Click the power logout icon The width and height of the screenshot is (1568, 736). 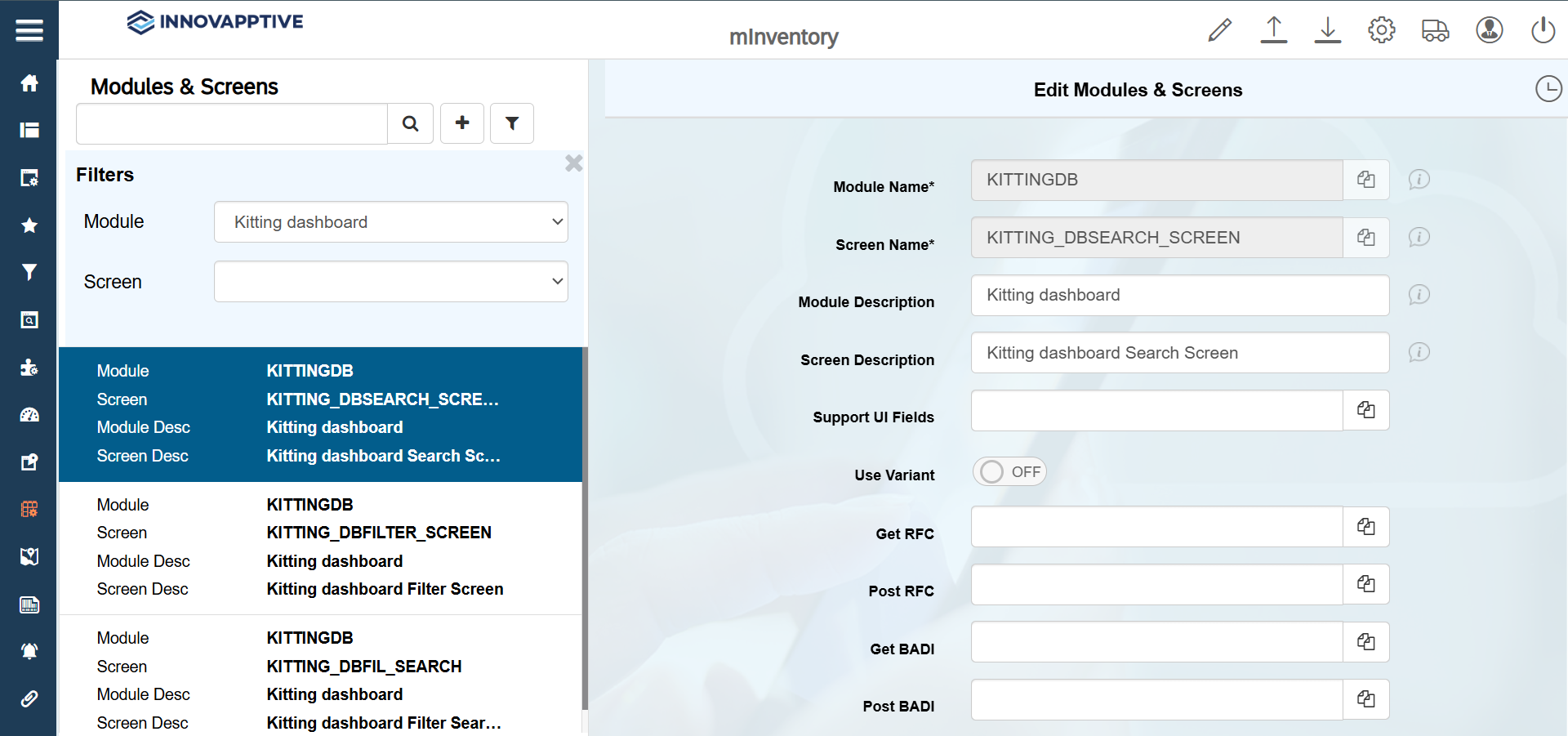1543,30
